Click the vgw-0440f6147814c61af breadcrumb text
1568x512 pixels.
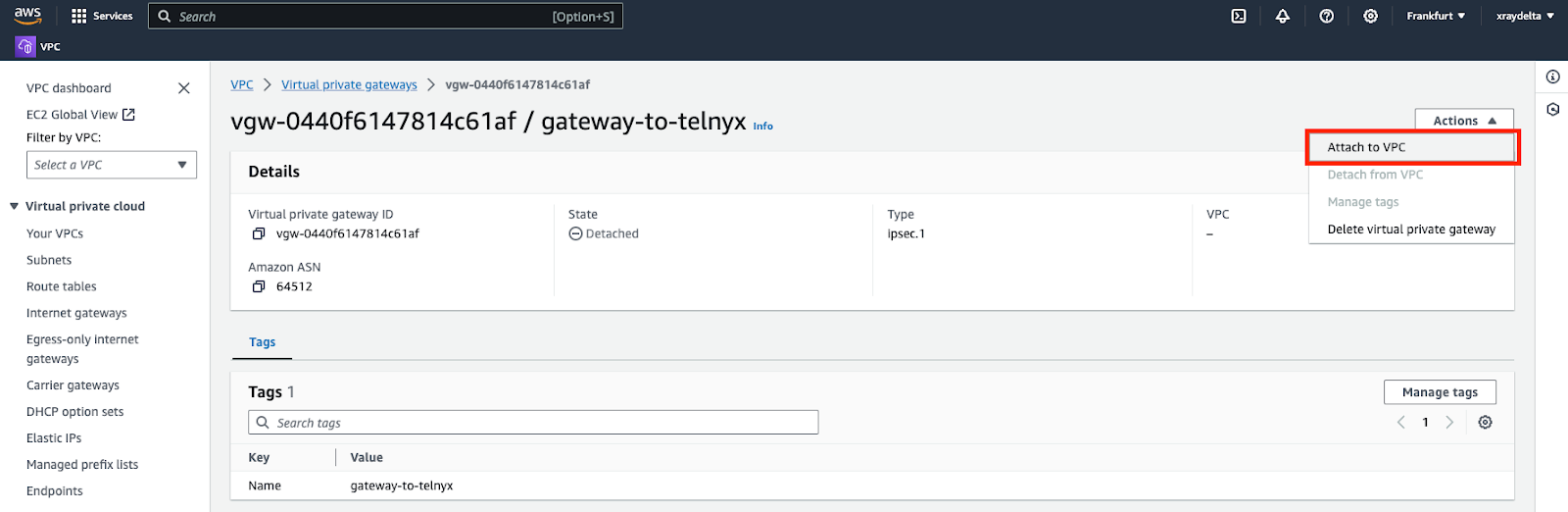(517, 85)
